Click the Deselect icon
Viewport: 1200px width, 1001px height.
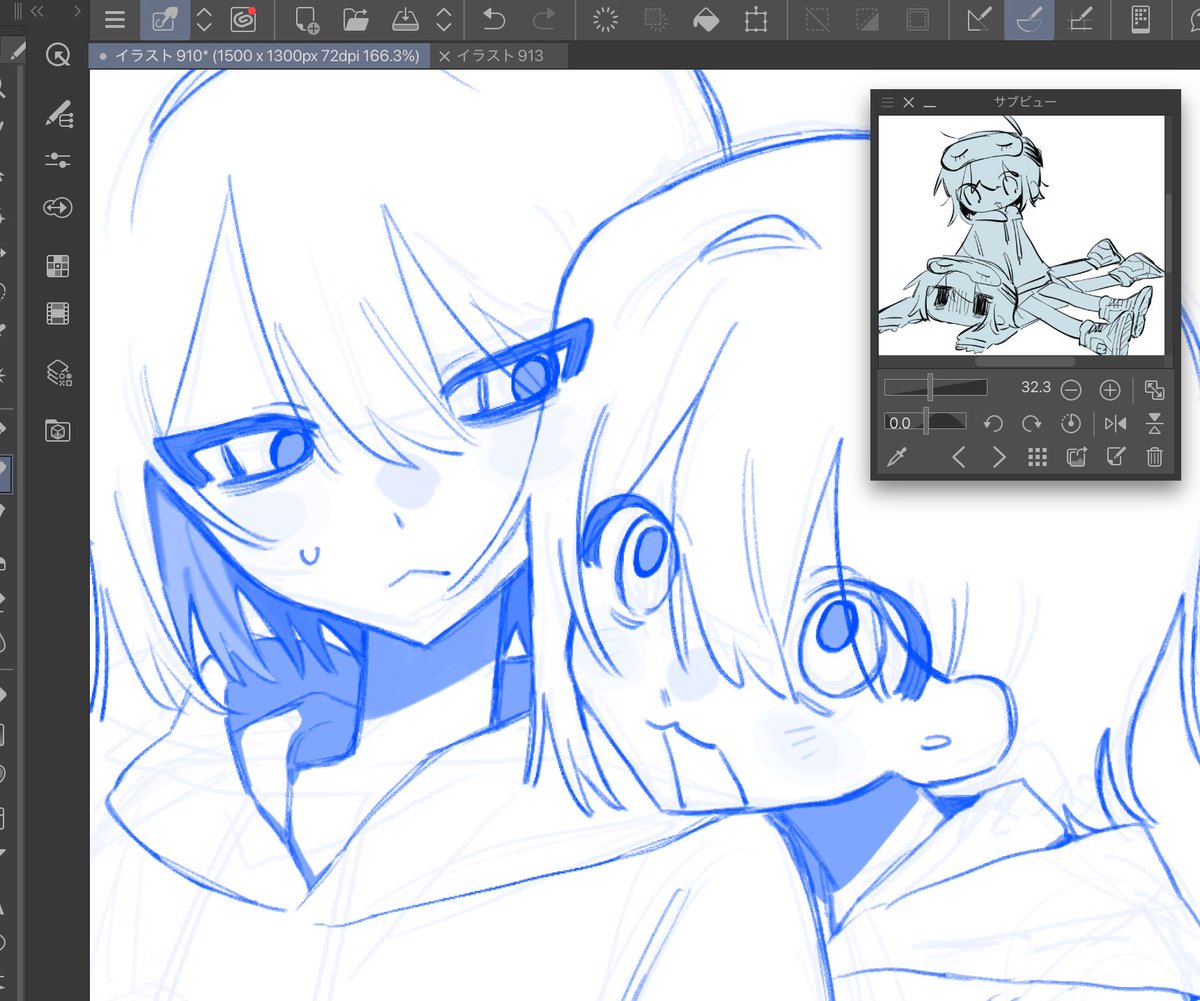[818, 20]
